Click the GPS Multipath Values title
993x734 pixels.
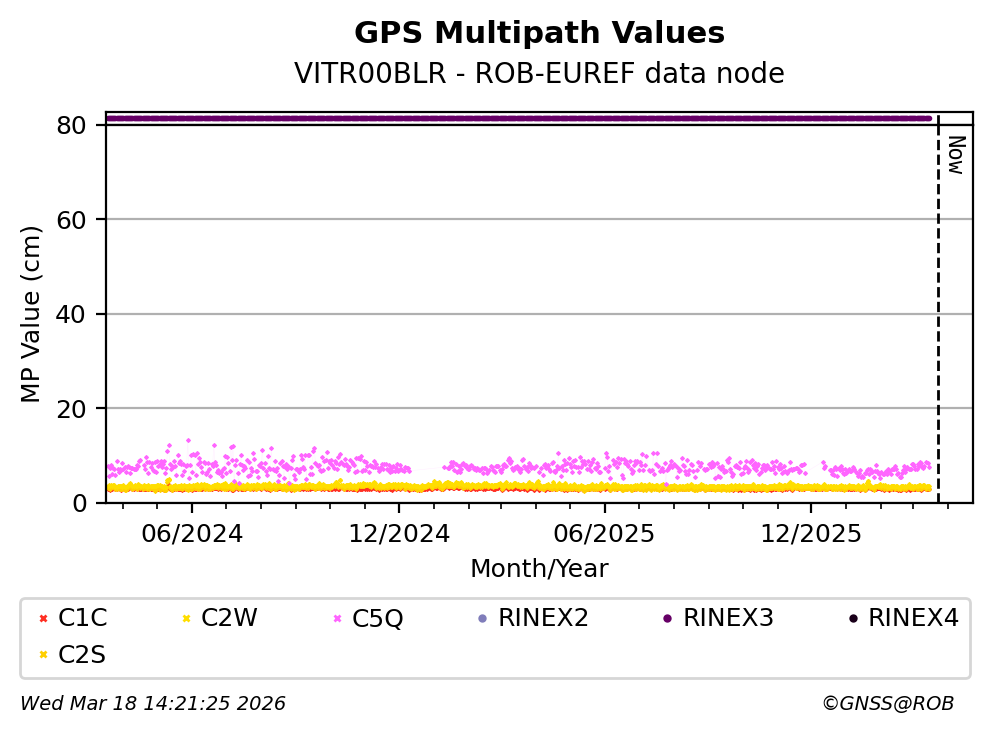tap(539, 33)
